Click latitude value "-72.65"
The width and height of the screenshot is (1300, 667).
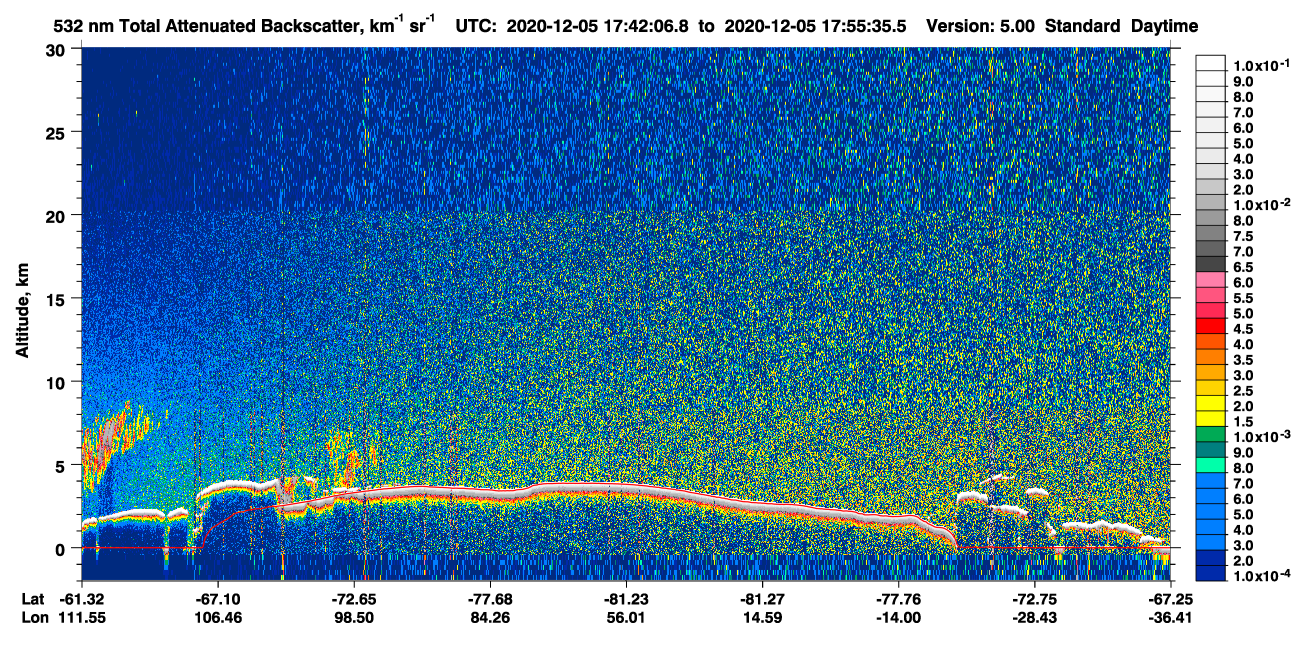coord(355,599)
